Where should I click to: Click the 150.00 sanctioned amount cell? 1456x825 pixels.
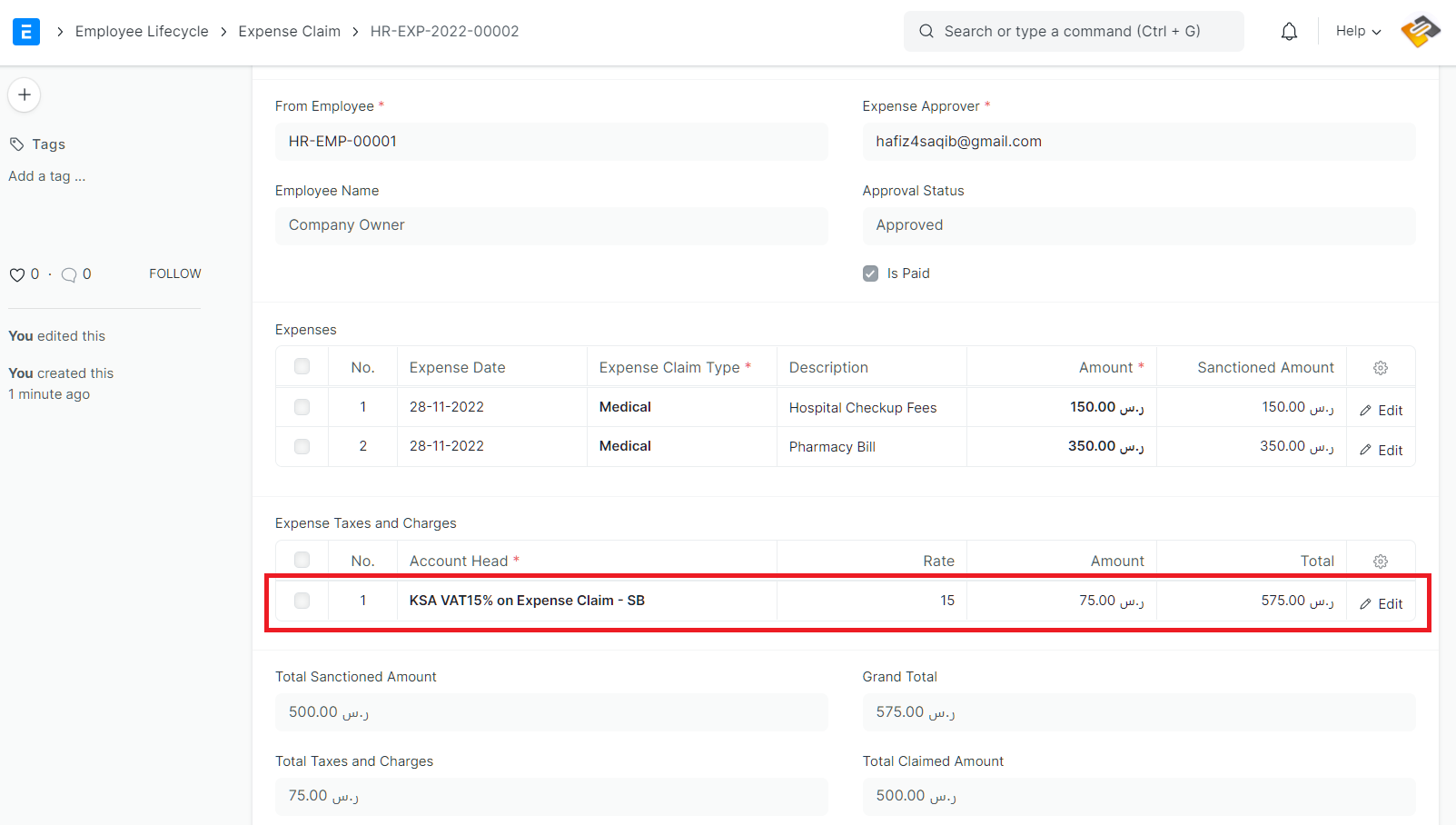pyautogui.click(x=1252, y=407)
